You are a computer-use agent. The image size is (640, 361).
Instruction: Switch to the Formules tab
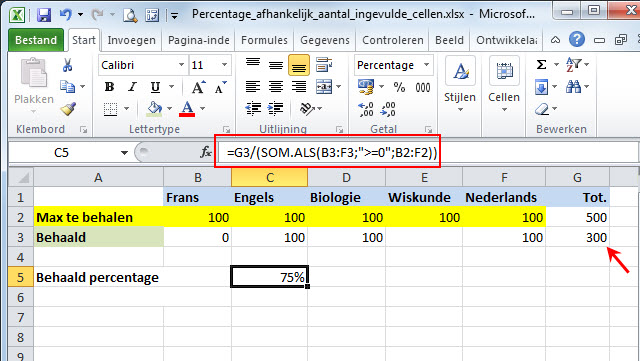(x=264, y=40)
